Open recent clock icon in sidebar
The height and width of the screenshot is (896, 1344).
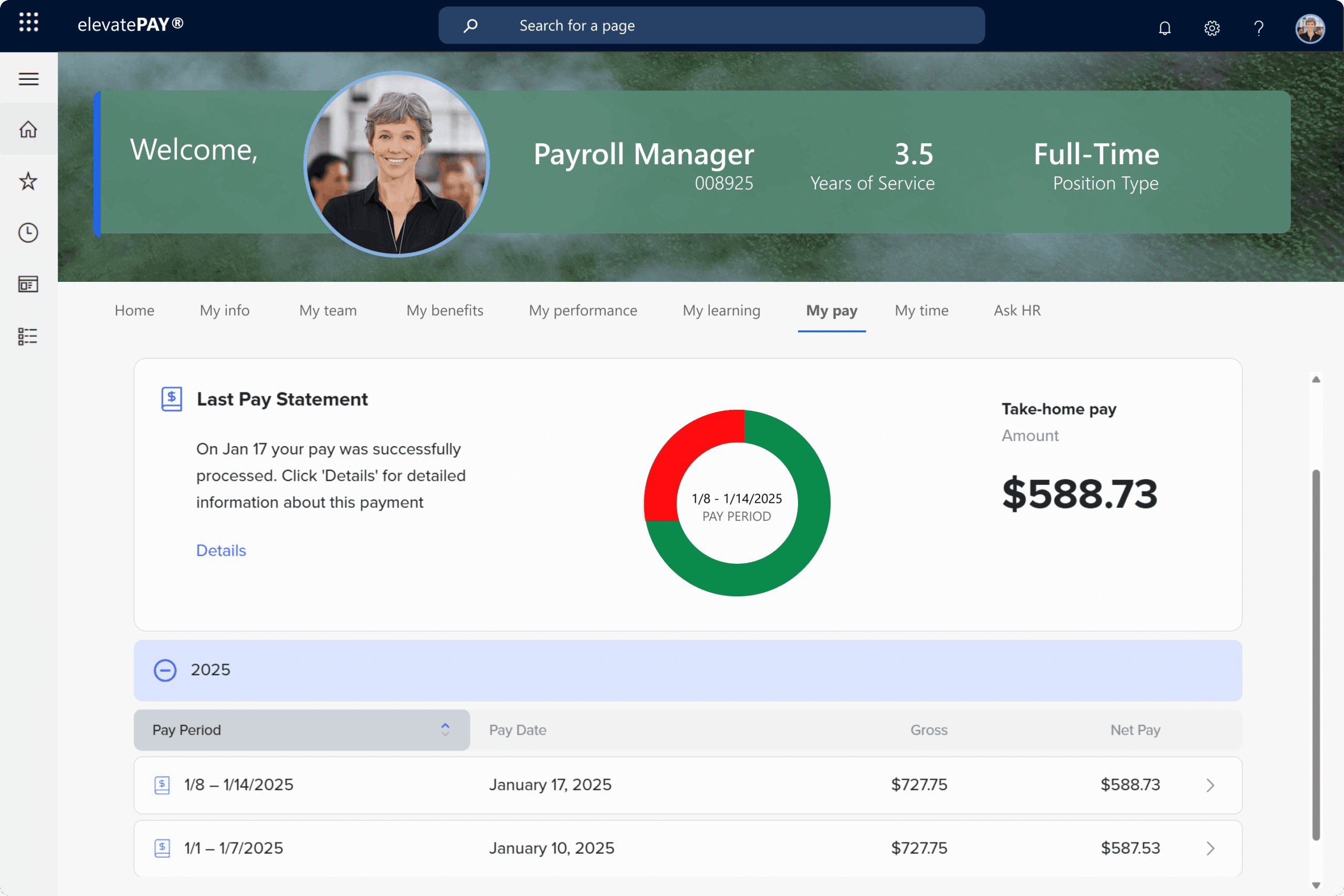(28, 233)
